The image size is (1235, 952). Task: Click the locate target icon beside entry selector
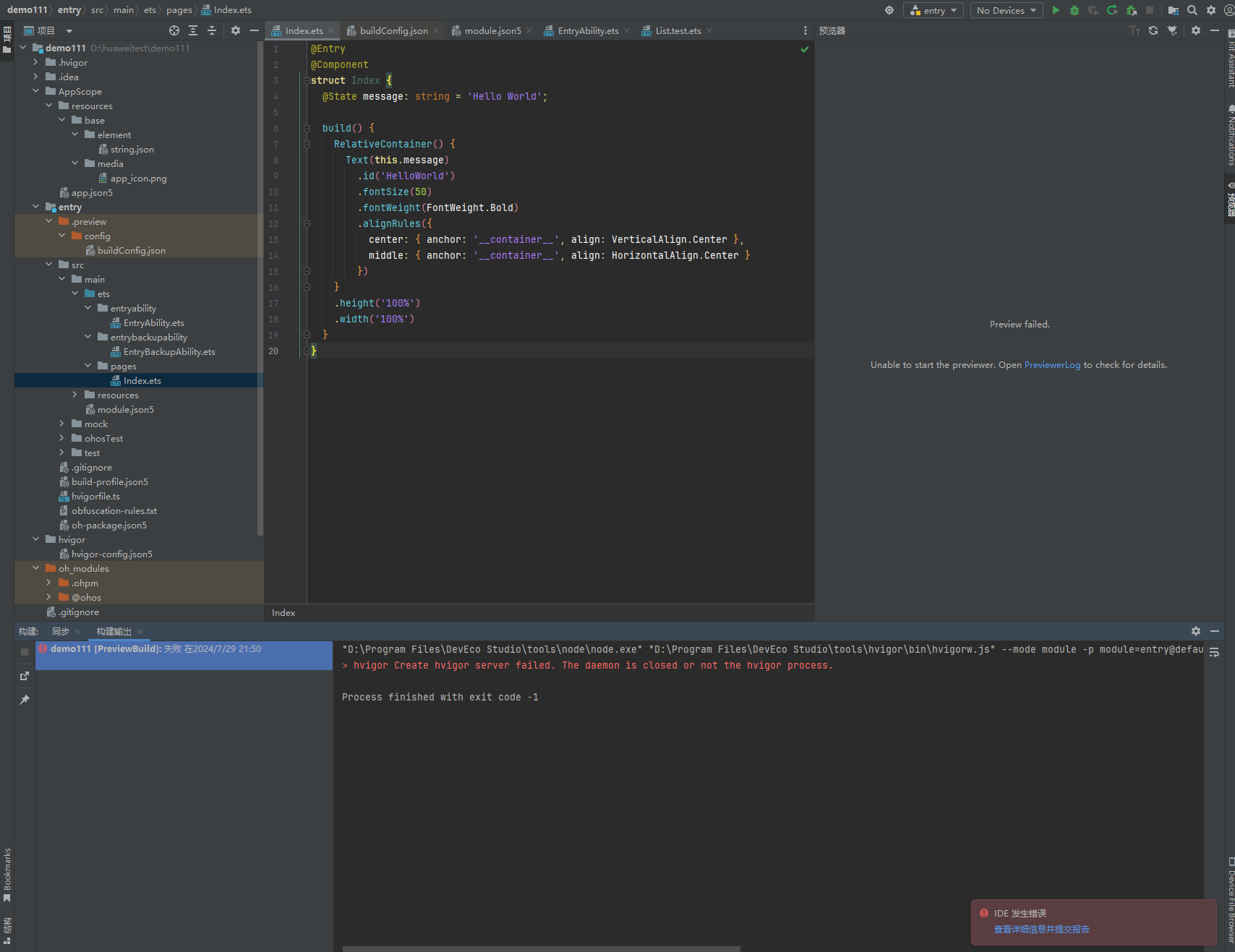pyautogui.click(x=889, y=10)
